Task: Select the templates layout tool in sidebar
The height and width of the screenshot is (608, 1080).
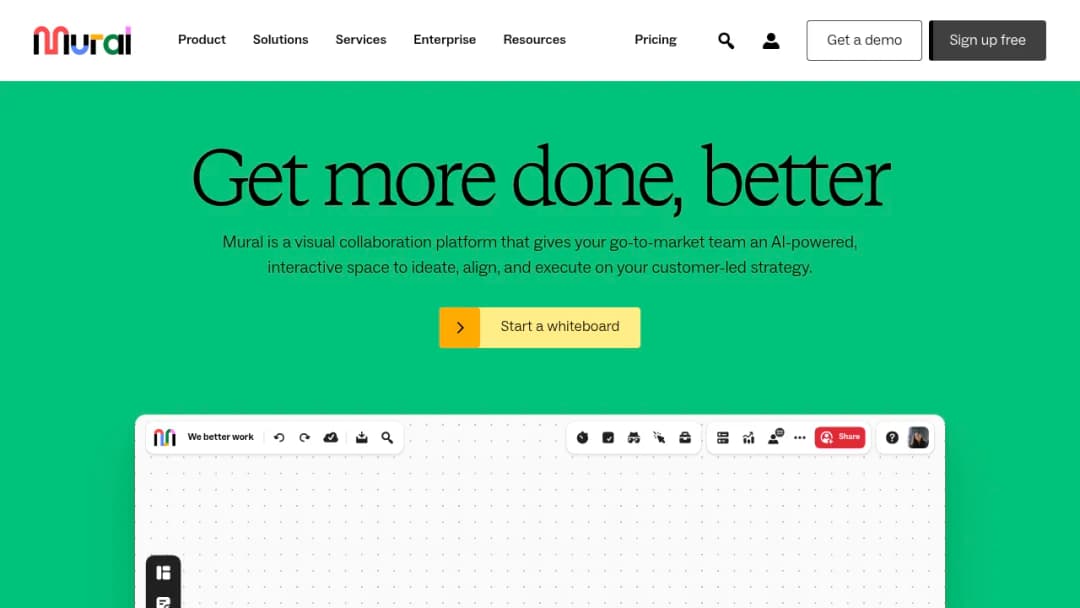Action: [163, 572]
